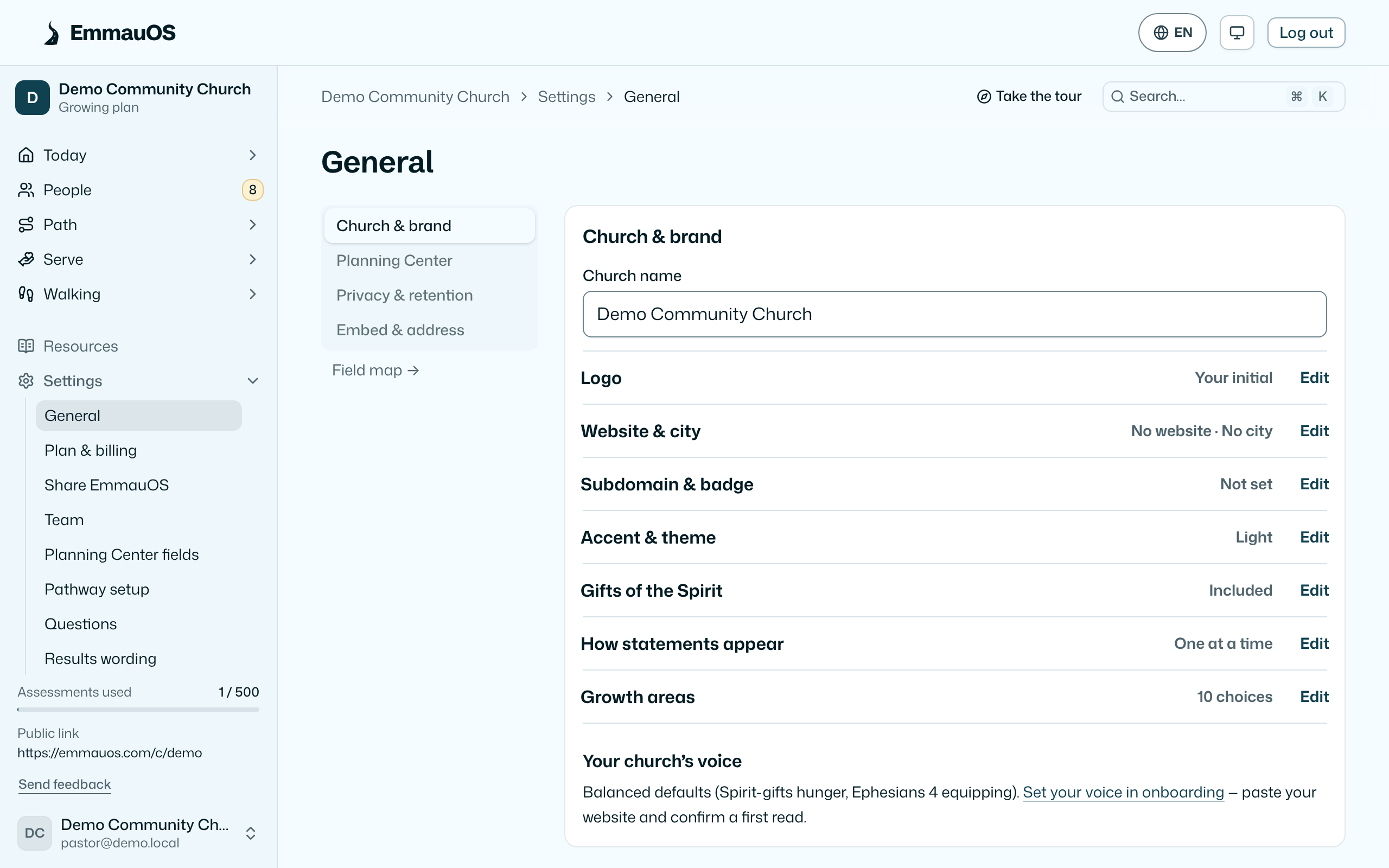This screenshot has height=868, width=1389.
Task: Edit How statements appear
Action: tap(1314, 643)
